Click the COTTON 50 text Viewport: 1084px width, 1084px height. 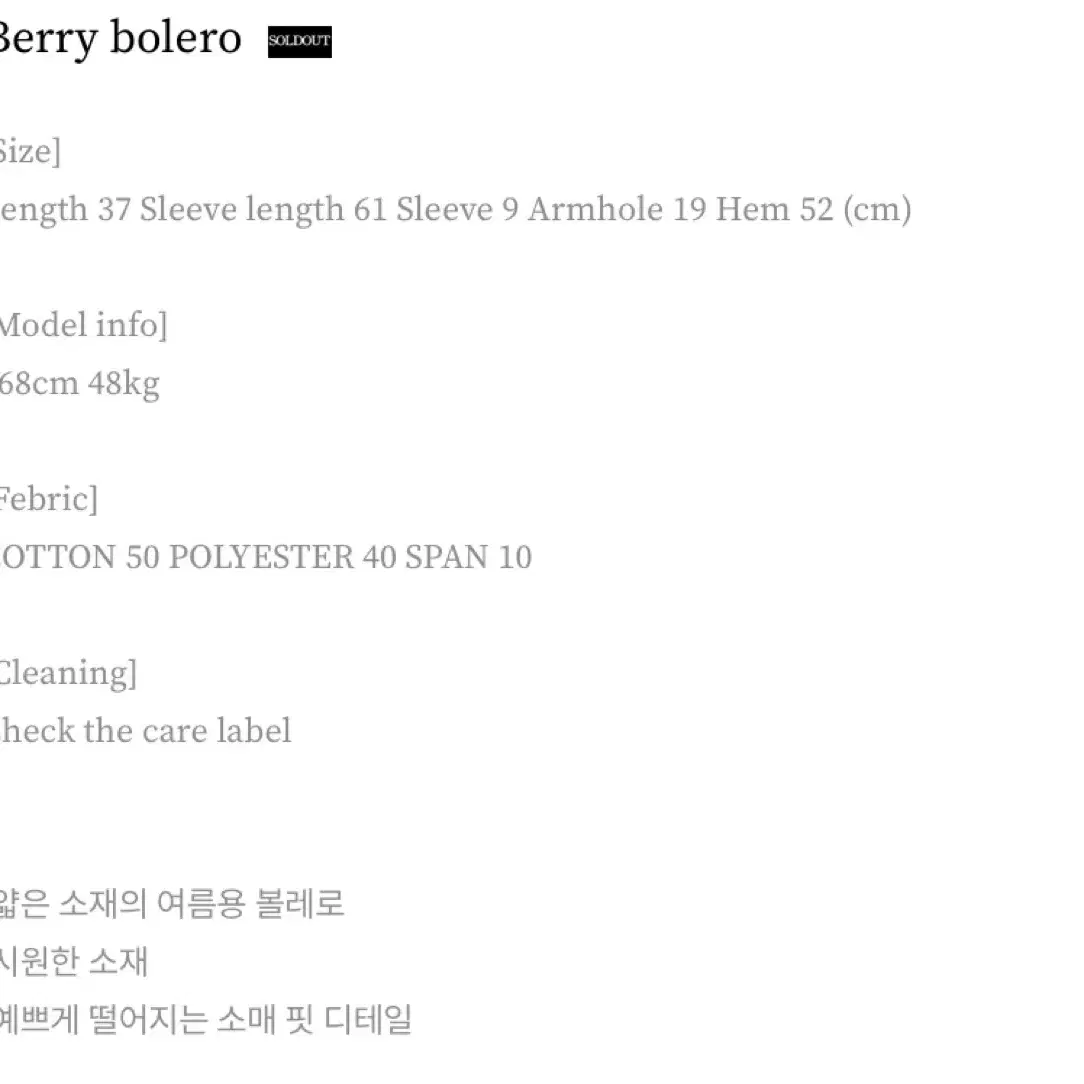[x=80, y=557]
